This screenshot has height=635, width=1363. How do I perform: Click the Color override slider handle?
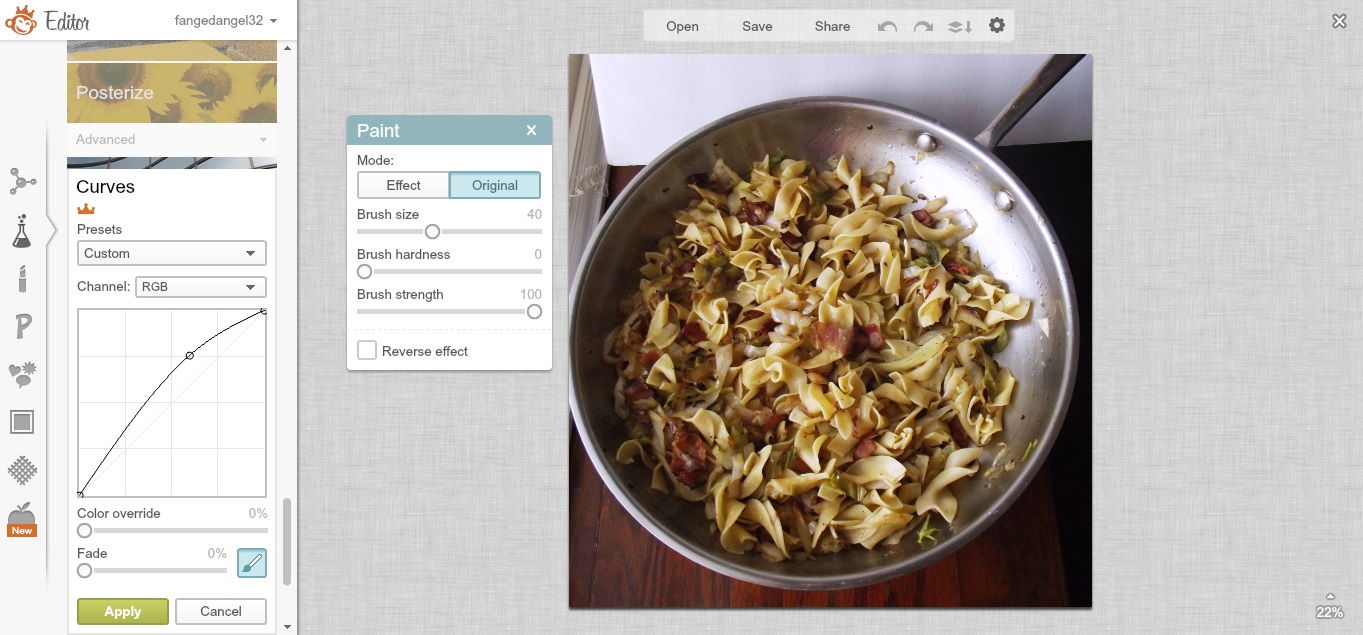(x=84, y=530)
